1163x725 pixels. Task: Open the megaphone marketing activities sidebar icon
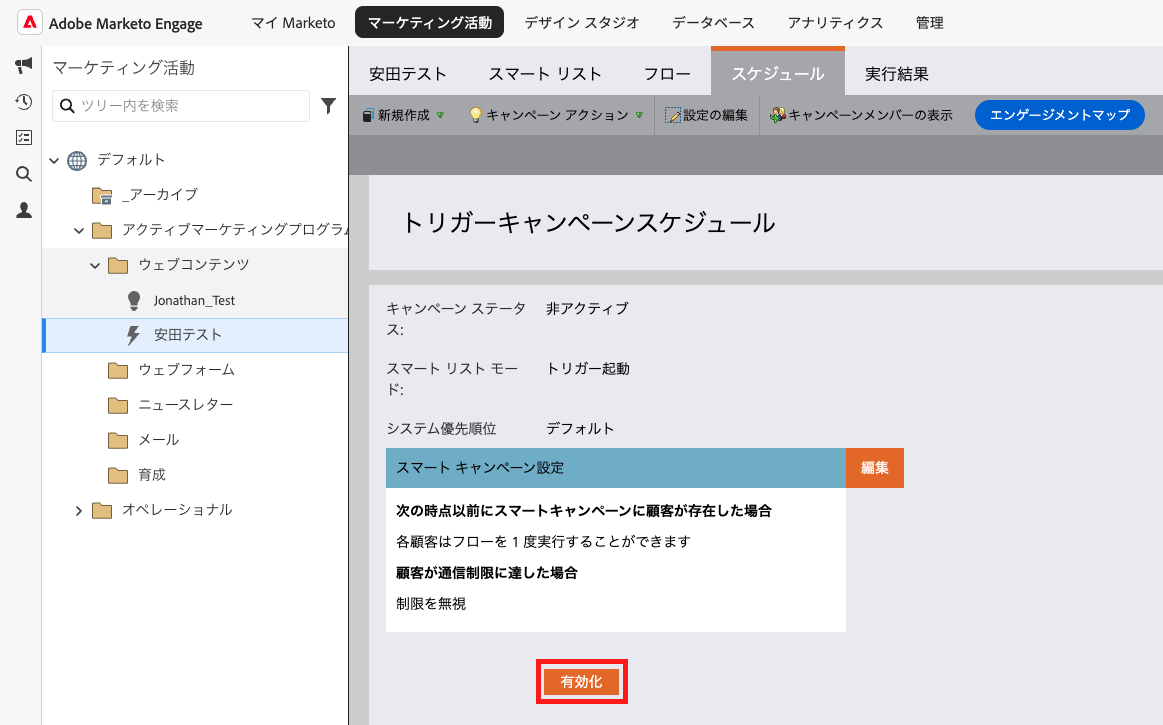coord(24,65)
